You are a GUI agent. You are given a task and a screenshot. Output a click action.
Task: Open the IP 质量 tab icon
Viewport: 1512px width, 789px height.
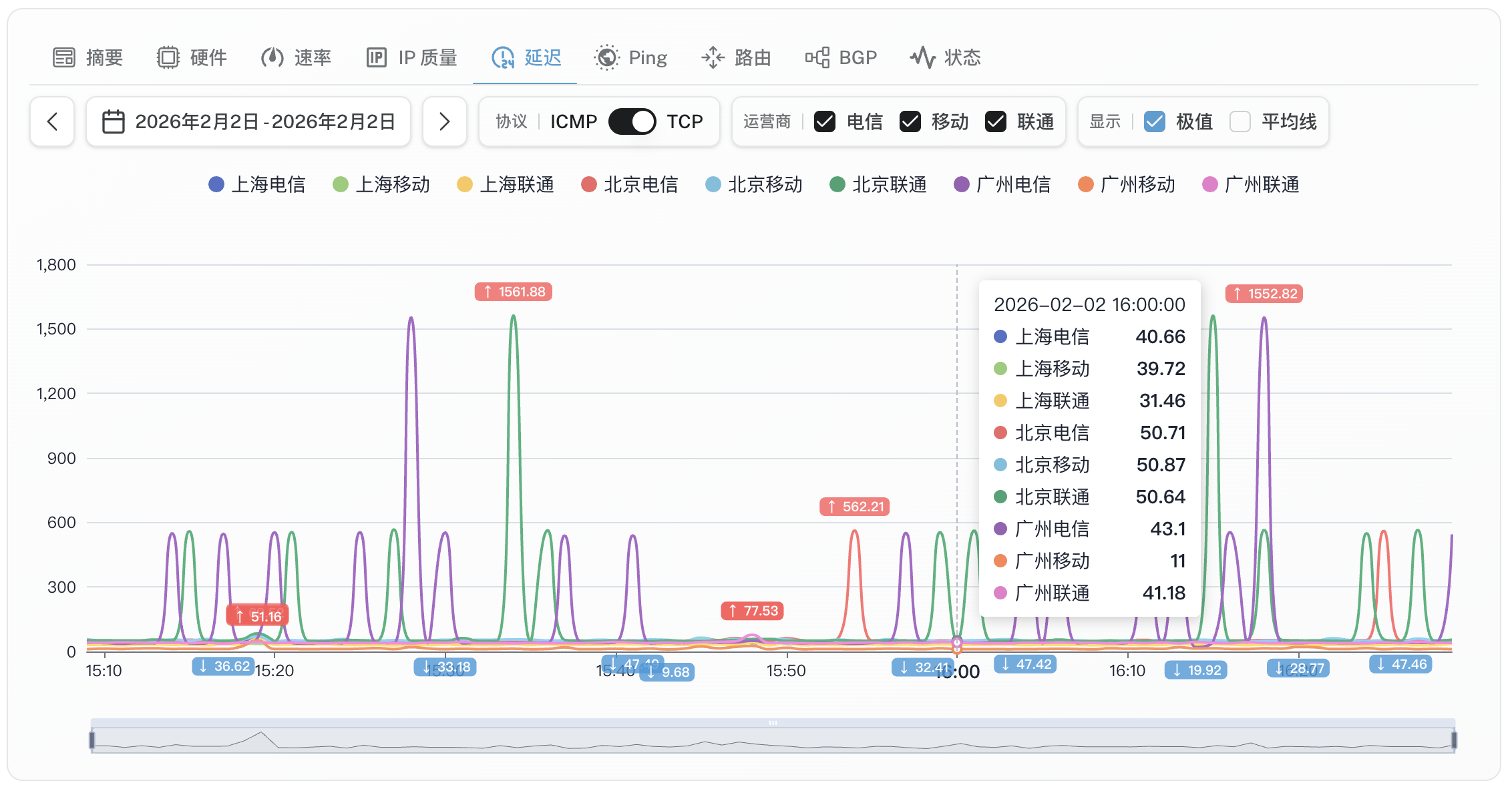point(377,57)
